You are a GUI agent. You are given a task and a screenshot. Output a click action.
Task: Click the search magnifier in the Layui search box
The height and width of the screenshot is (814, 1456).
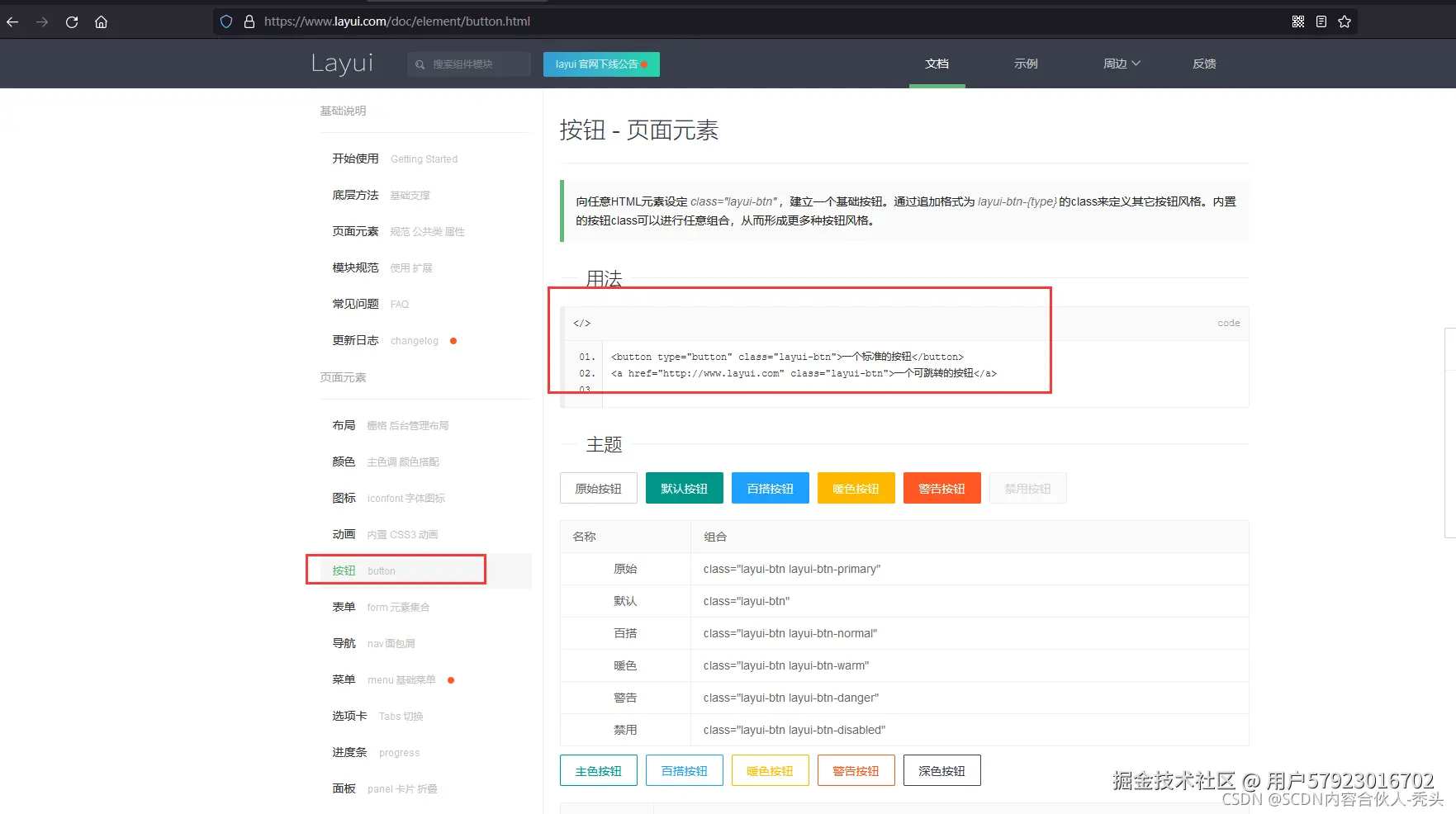(x=421, y=64)
